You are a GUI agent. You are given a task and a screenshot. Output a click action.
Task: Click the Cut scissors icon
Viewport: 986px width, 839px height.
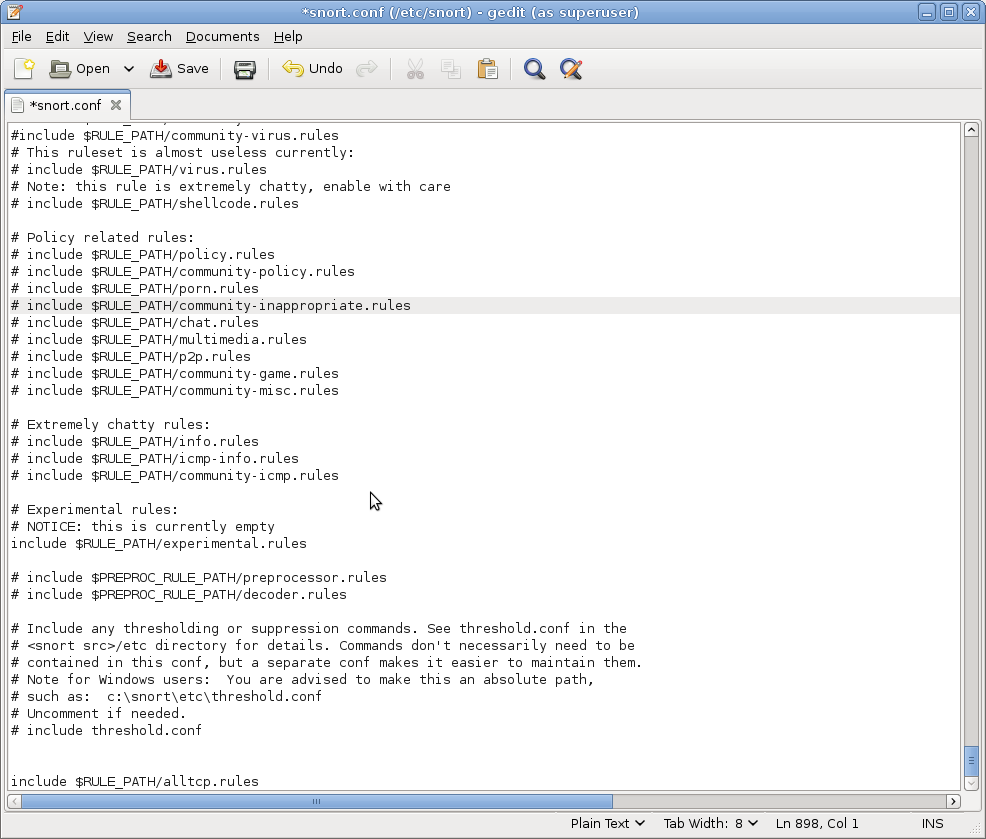(x=415, y=69)
